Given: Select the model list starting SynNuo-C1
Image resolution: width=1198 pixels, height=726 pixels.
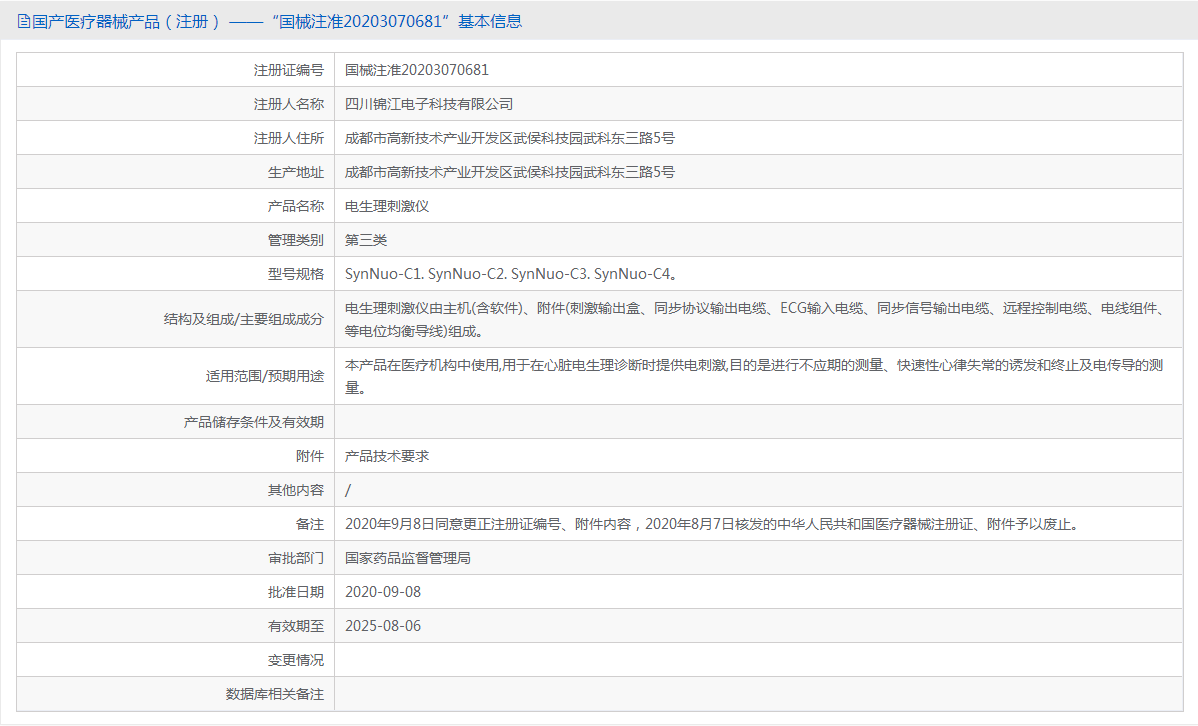Looking at the screenshot, I should click(511, 274).
